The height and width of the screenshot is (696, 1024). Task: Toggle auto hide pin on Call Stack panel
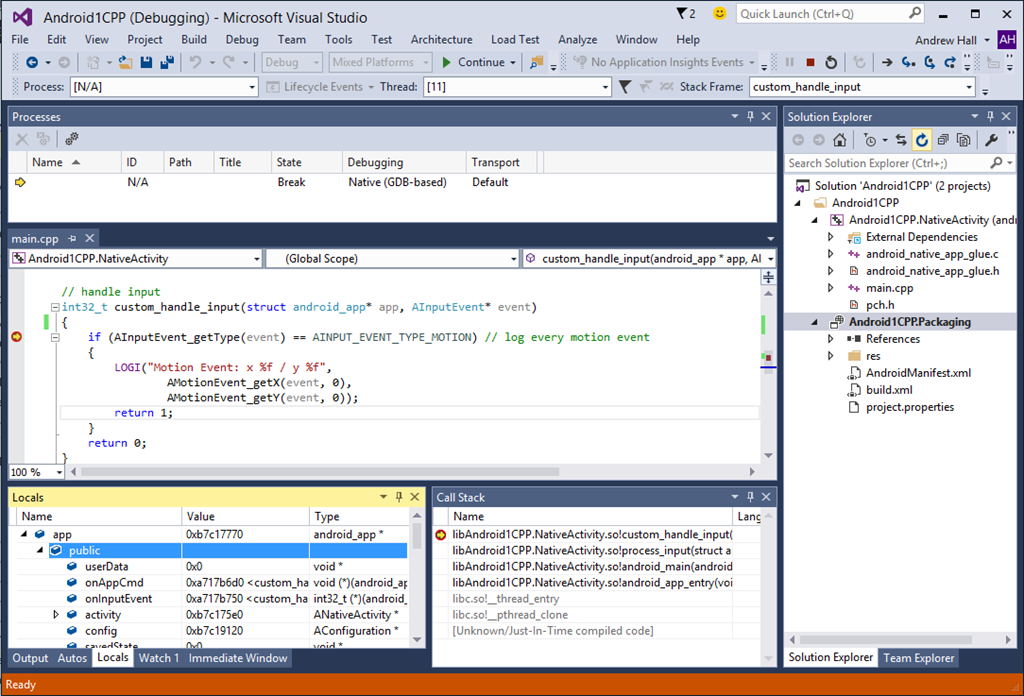coord(750,497)
